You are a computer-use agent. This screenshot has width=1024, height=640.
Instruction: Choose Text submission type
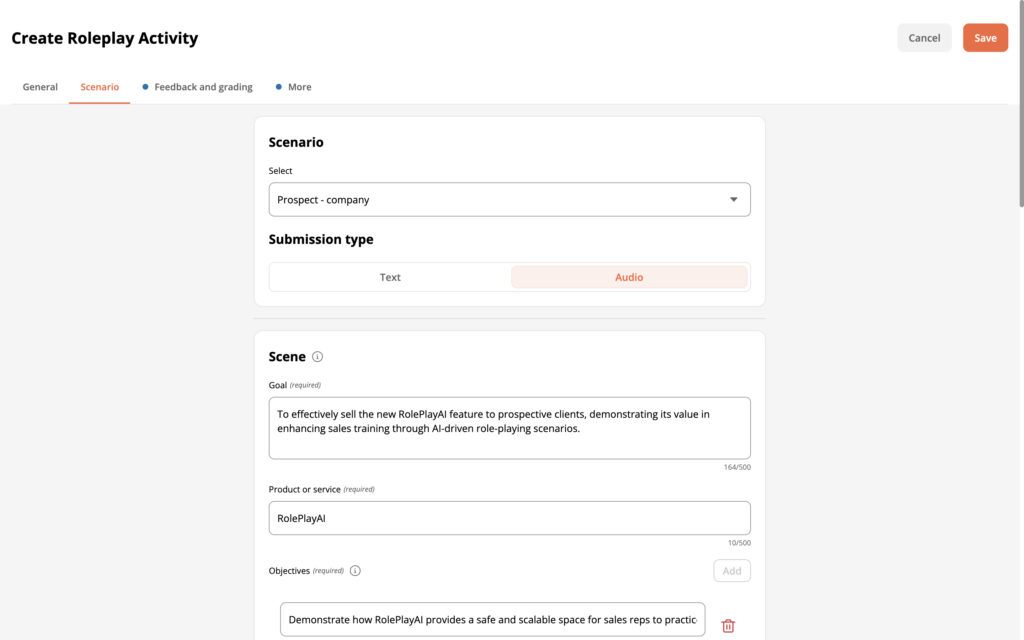[x=390, y=277]
